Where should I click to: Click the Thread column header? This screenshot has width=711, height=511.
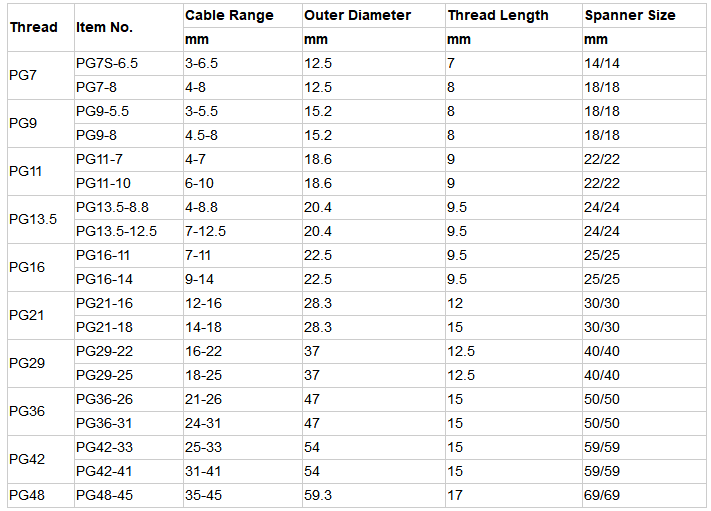(x=33, y=27)
